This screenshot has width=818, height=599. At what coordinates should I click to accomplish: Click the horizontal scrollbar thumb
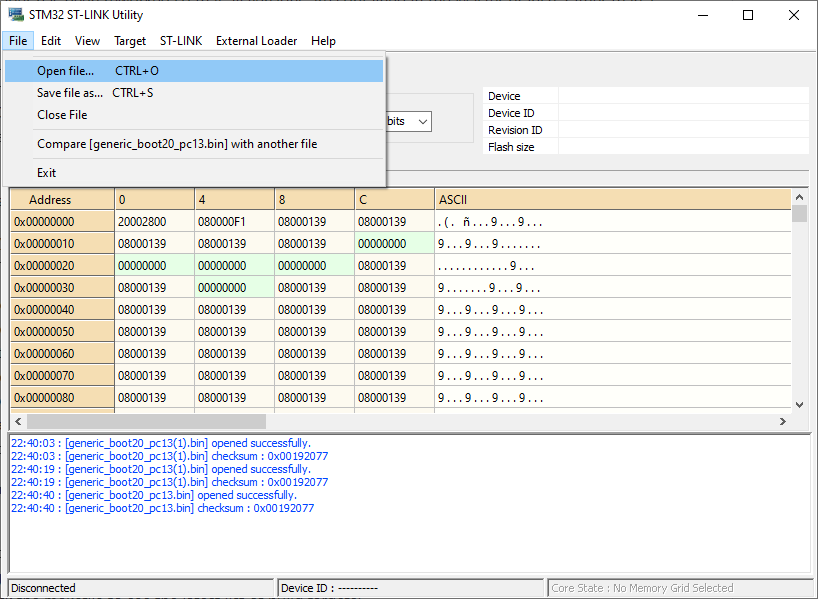147,421
